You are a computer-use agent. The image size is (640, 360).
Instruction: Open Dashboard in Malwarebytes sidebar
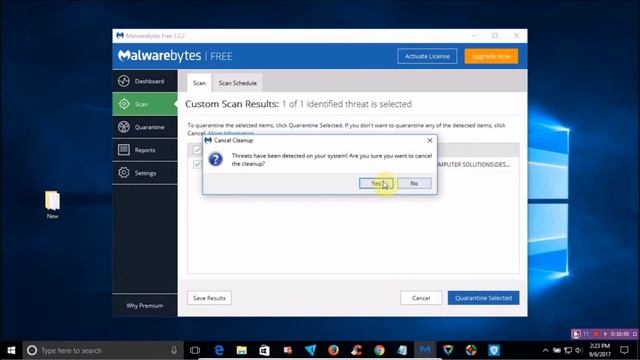point(145,81)
